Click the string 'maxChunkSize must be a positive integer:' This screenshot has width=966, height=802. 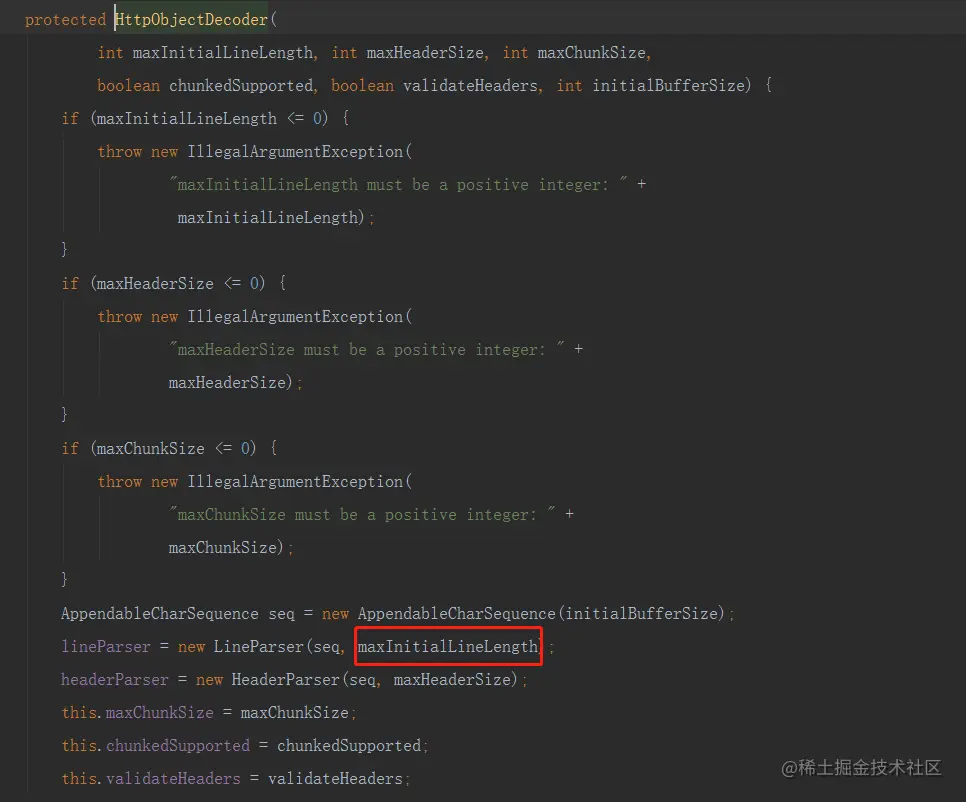coord(363,514)
